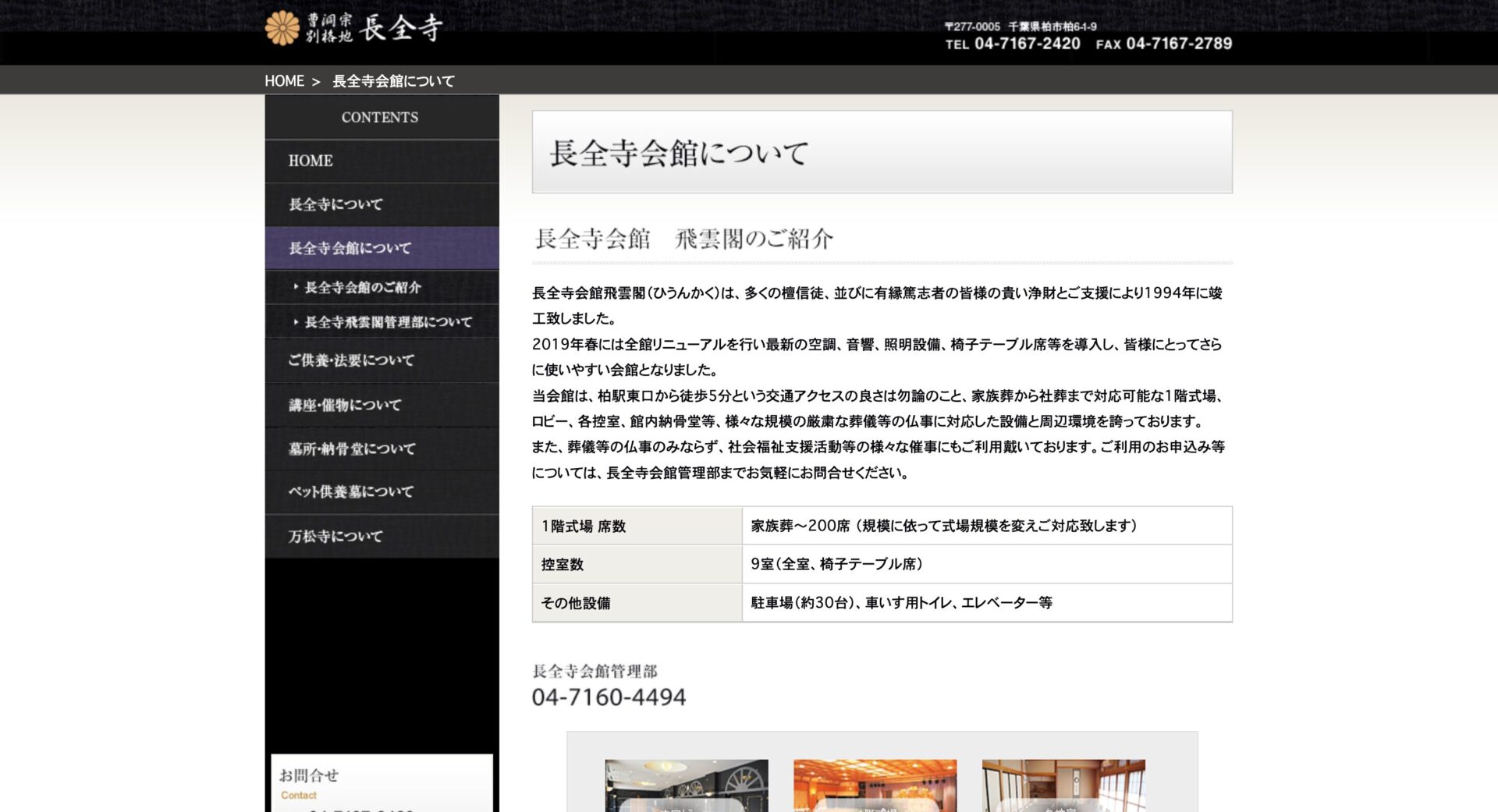Open HOME in the contents sidebar
The height and width of the screenshot is (812, 1498).
(x=382, y=161)
